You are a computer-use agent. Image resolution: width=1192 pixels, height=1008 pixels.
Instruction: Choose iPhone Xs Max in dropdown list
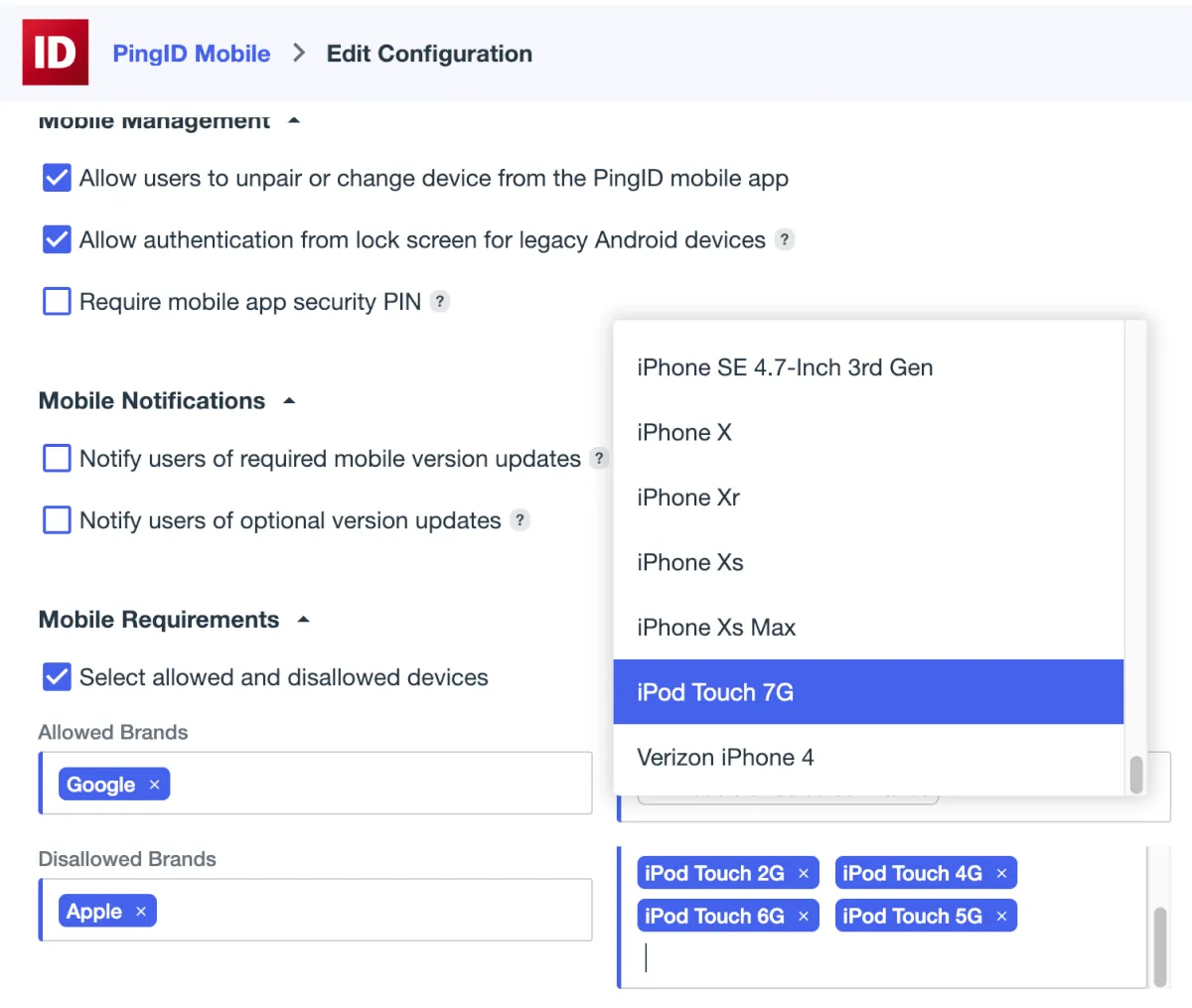click(716, 628)
